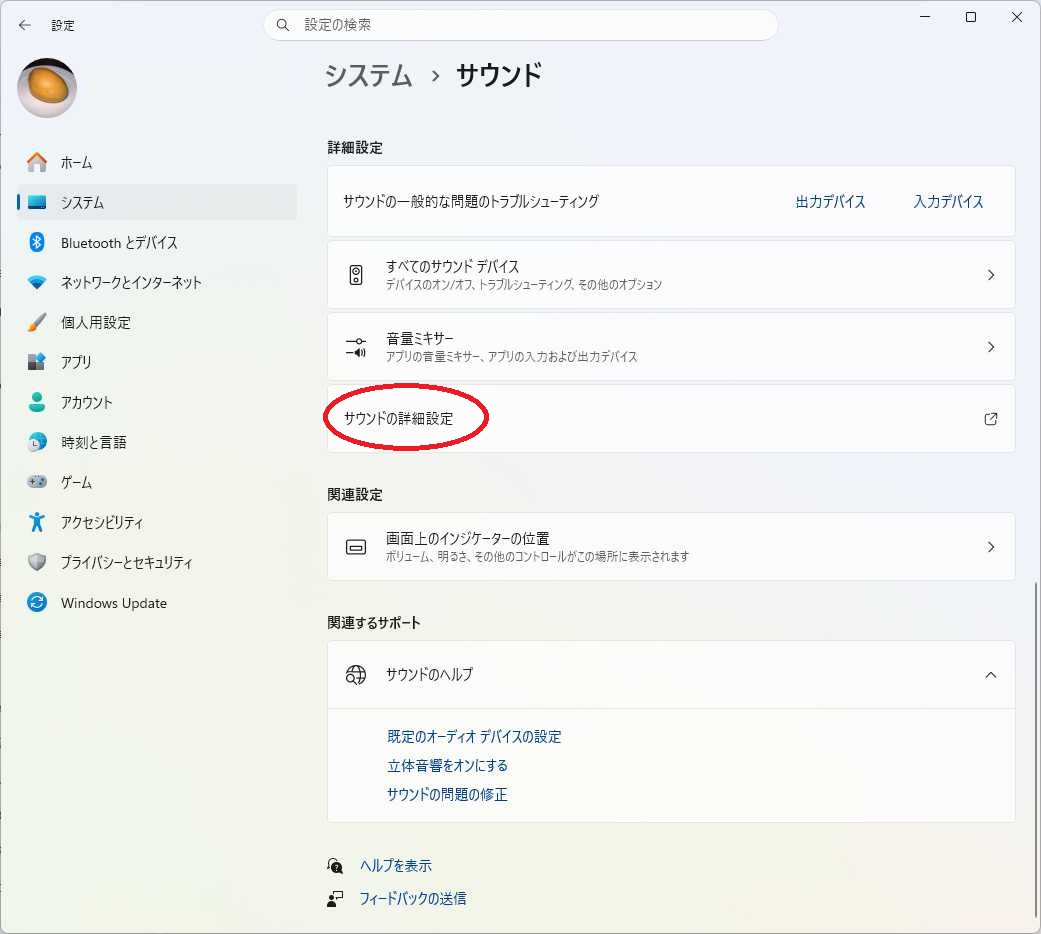Image resolution: width=1041 pixels, height=934 pixels.
Task: Click the 出力デバイス troubleshooting link
Action: (x=830, y=201)
